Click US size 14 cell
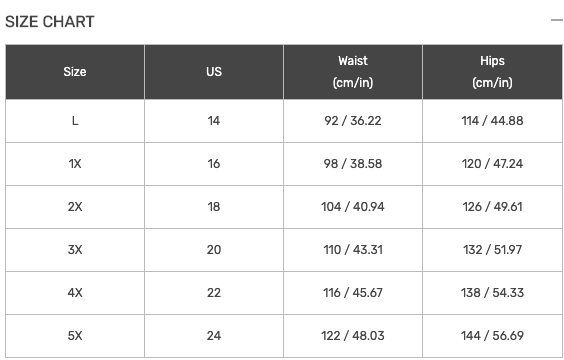 click(x=214, y=121)
